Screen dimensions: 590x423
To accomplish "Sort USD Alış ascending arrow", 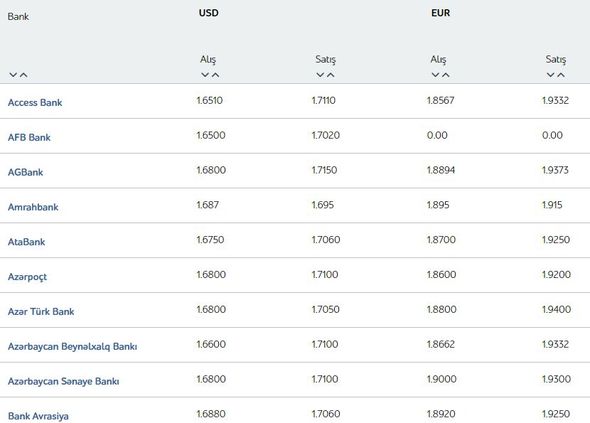I will point(215,75).
